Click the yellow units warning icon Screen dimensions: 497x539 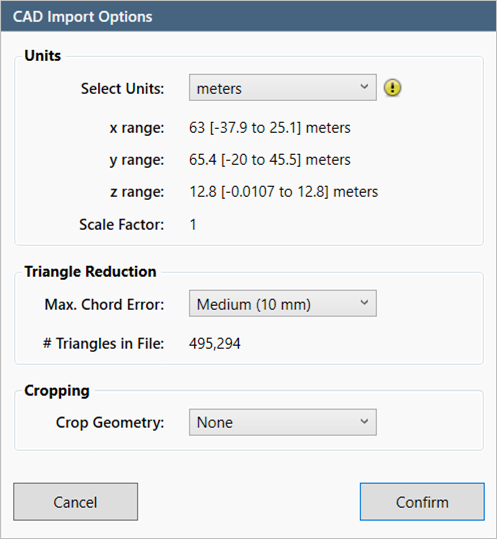[392, 88]
